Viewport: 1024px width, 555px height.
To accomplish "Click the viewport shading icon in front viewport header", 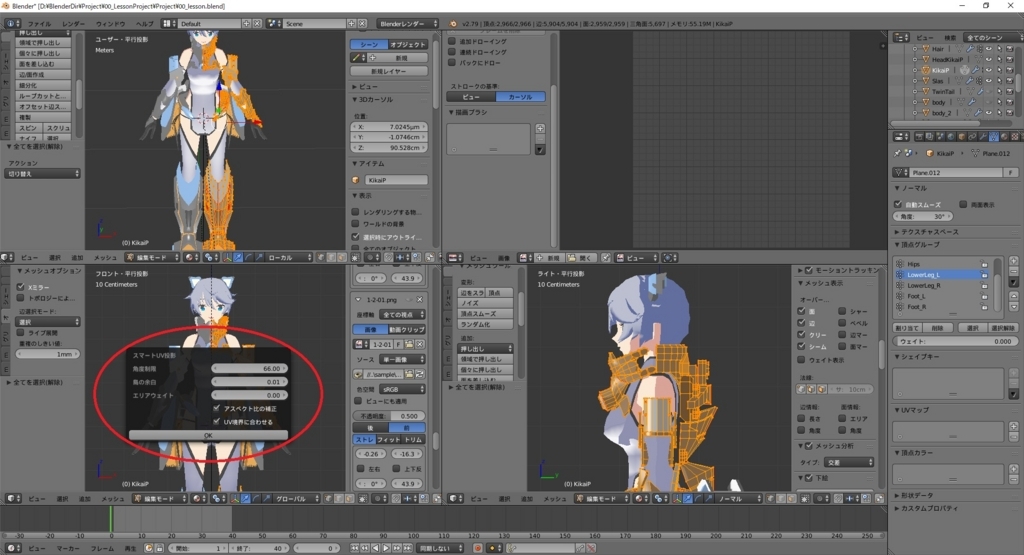I will (x=198, y=498).
